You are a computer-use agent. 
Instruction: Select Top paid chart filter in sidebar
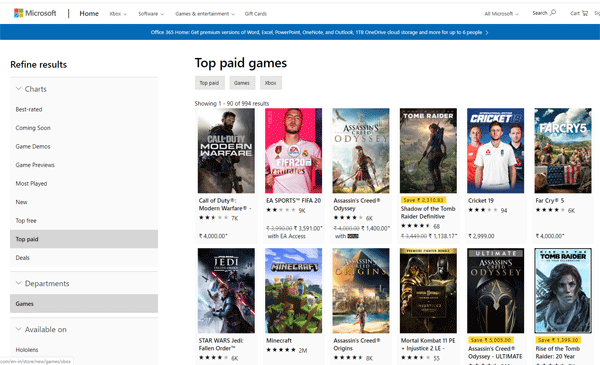(x=84, y=239)
